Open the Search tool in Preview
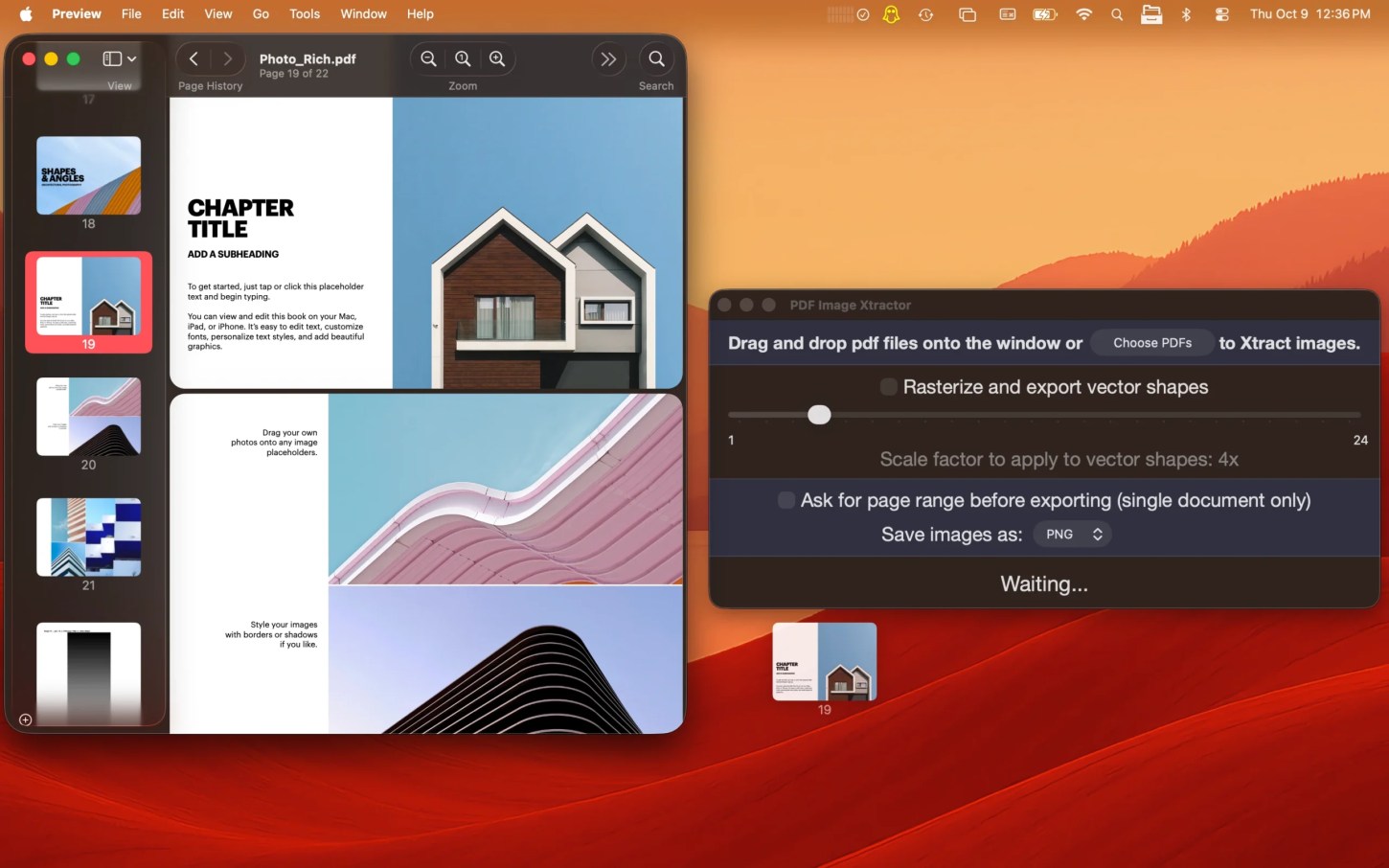Image resolution: width=1389 pixels, height=868 pixels. click(656, 59)
